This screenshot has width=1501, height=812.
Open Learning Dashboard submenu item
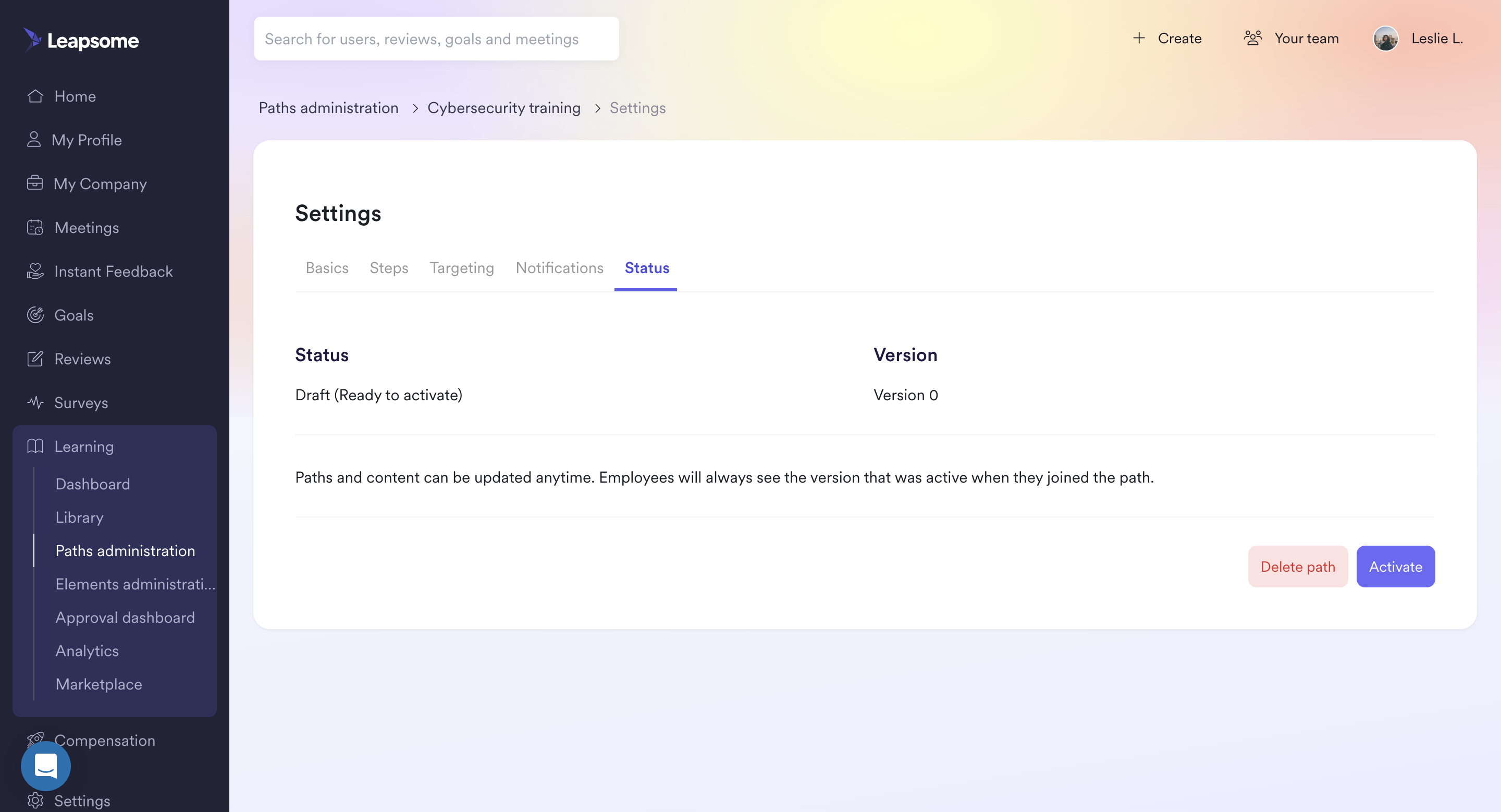92,484
